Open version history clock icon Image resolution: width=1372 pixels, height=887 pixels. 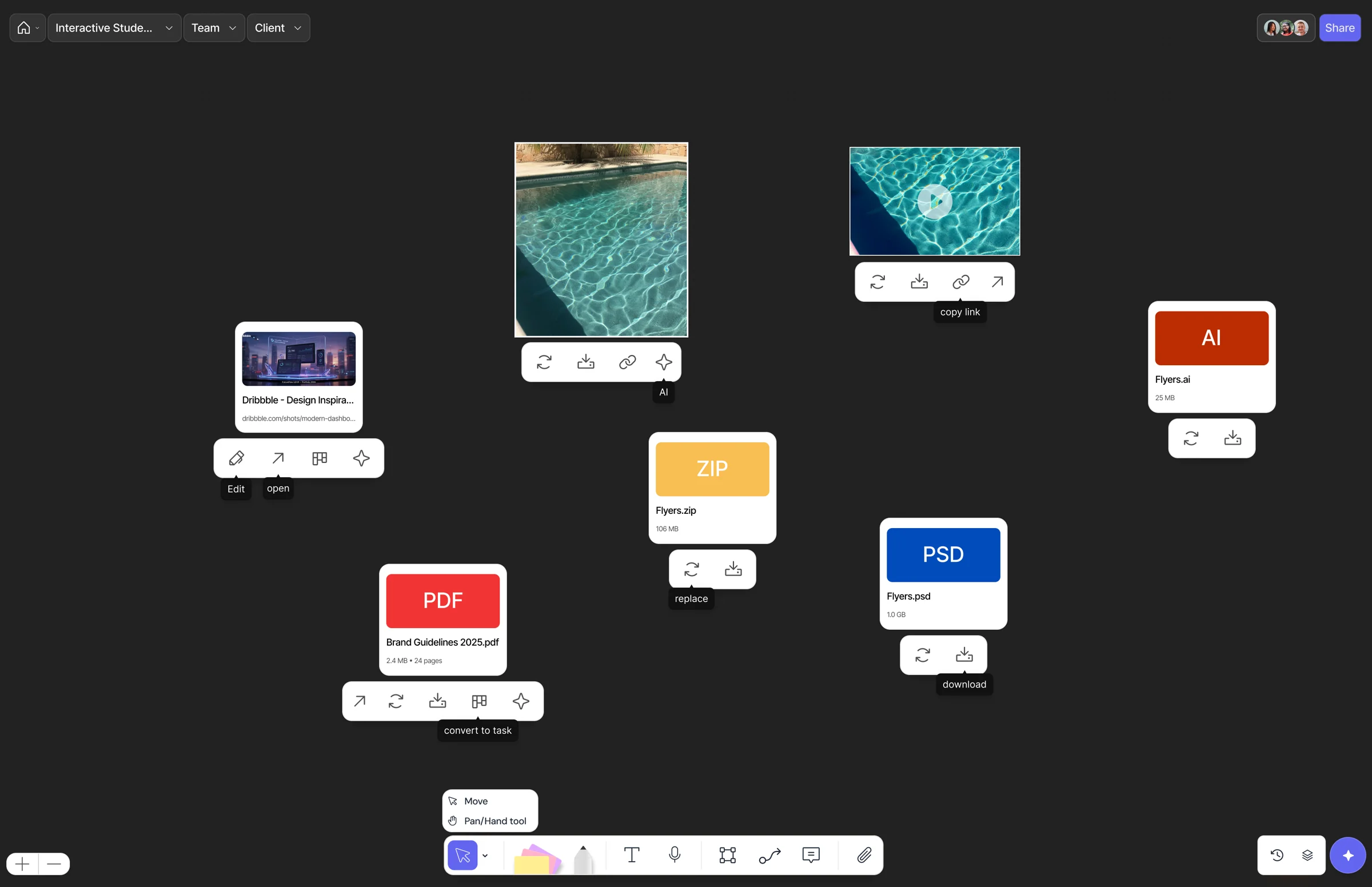(1277, 856)
